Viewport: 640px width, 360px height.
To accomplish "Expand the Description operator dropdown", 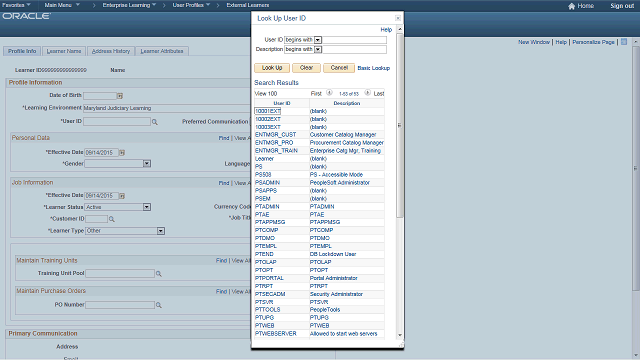I will pos(318,49).
